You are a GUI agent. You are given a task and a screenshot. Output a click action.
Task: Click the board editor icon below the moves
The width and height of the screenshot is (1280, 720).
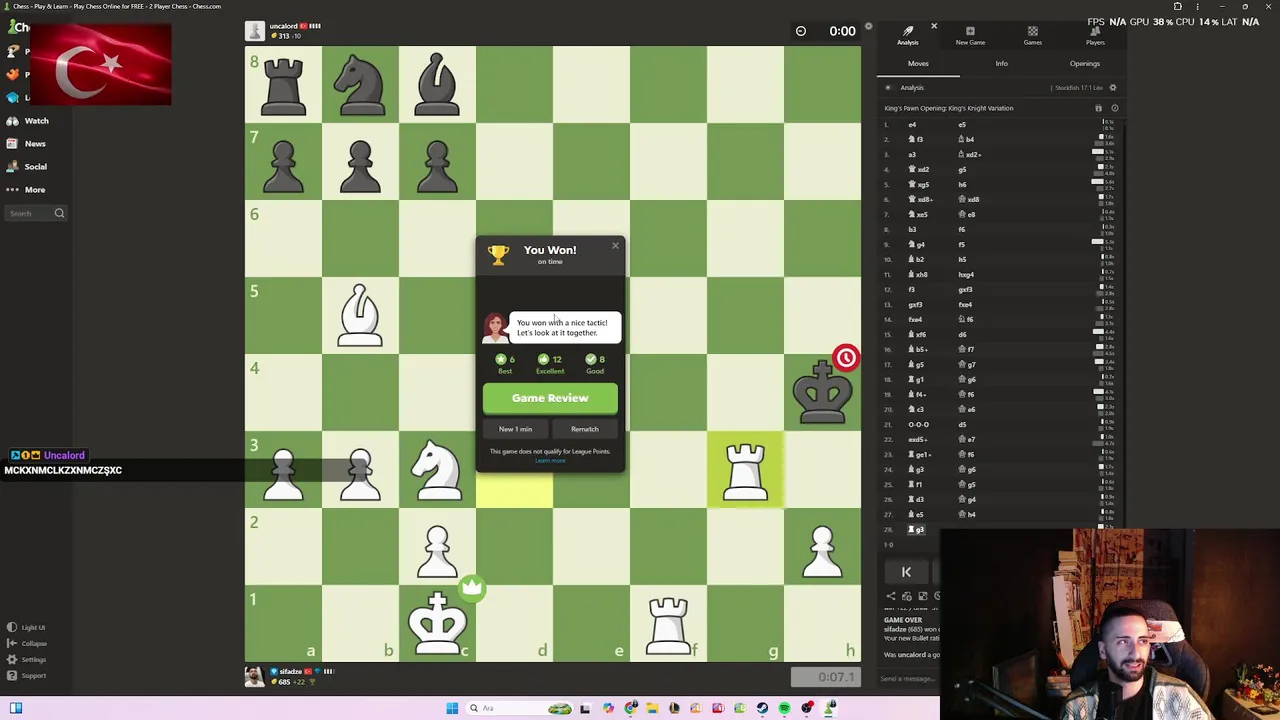click(x=922, y=597)
